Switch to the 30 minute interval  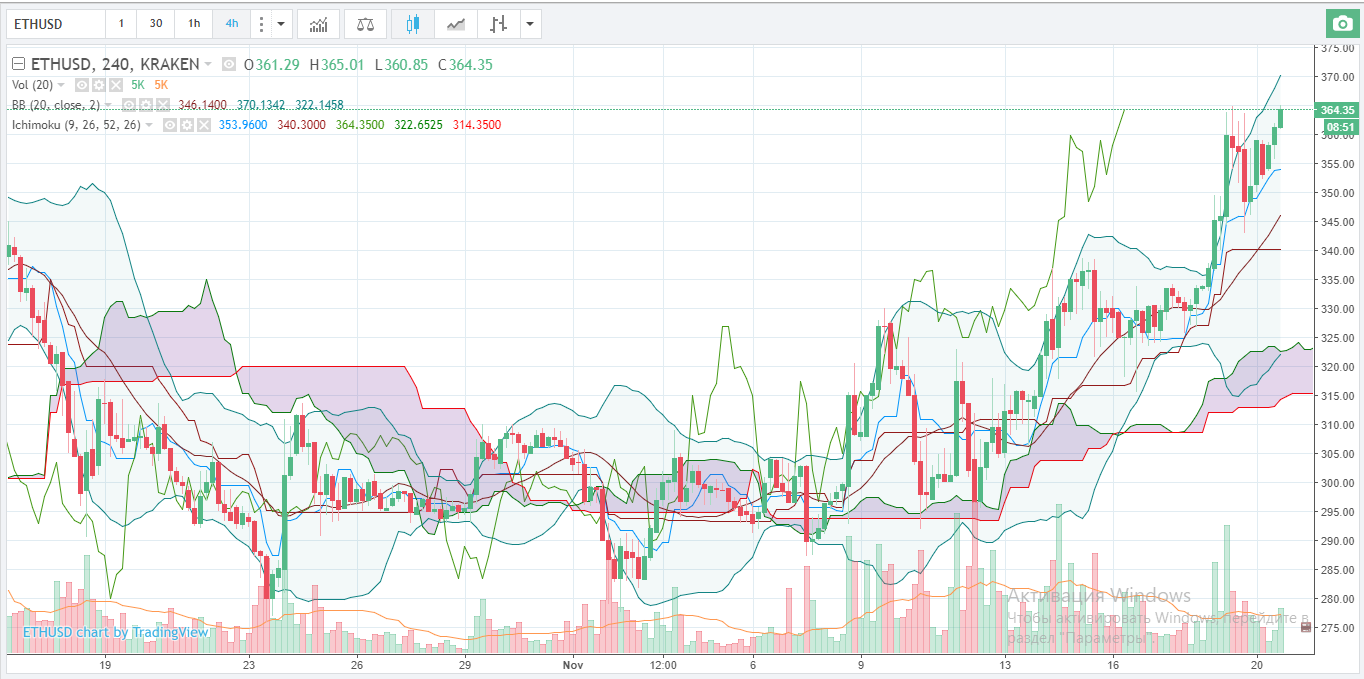(156, 23)
